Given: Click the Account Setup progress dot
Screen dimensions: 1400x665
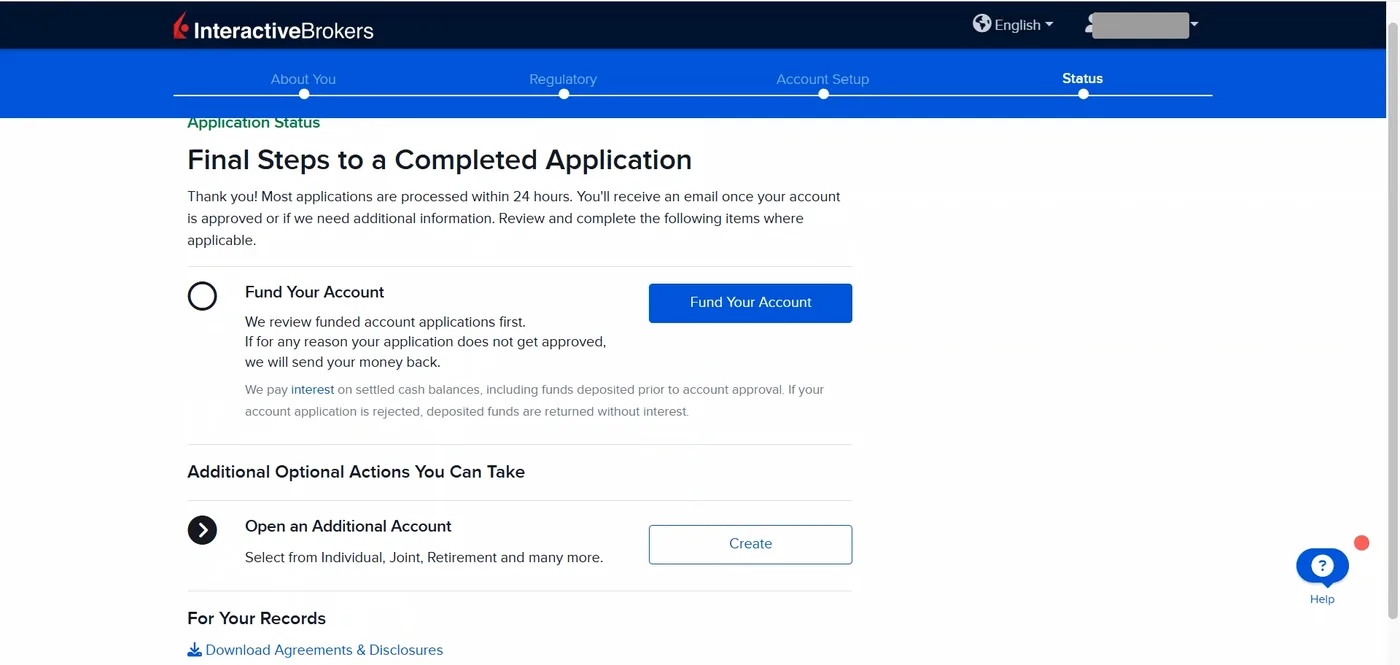Looking at the screenshot, I should pos(823,94).
